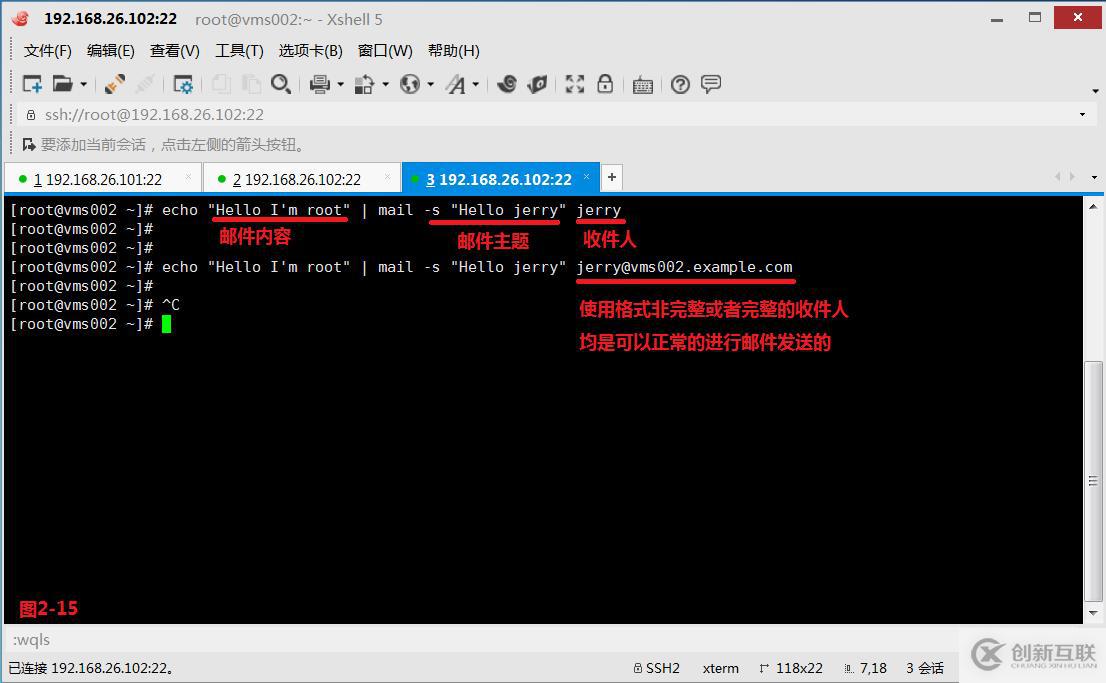Expand the Encoding globe dropdown arrow
This screenshot has width=1106, height=683.
(431, 85)
